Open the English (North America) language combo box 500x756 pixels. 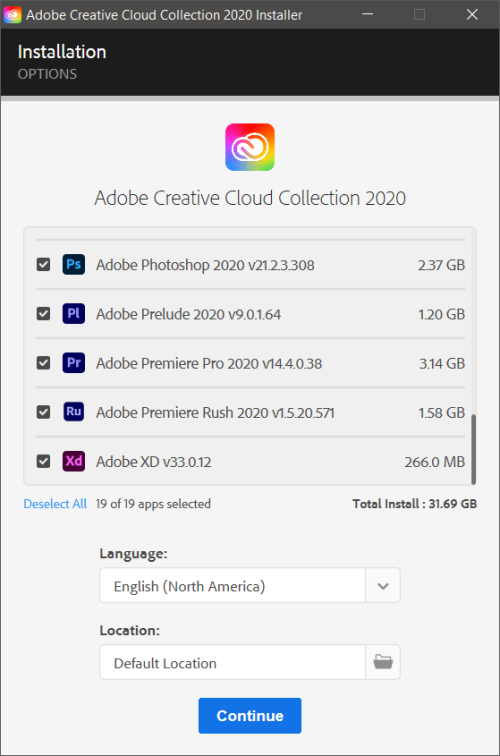(250, 586)
